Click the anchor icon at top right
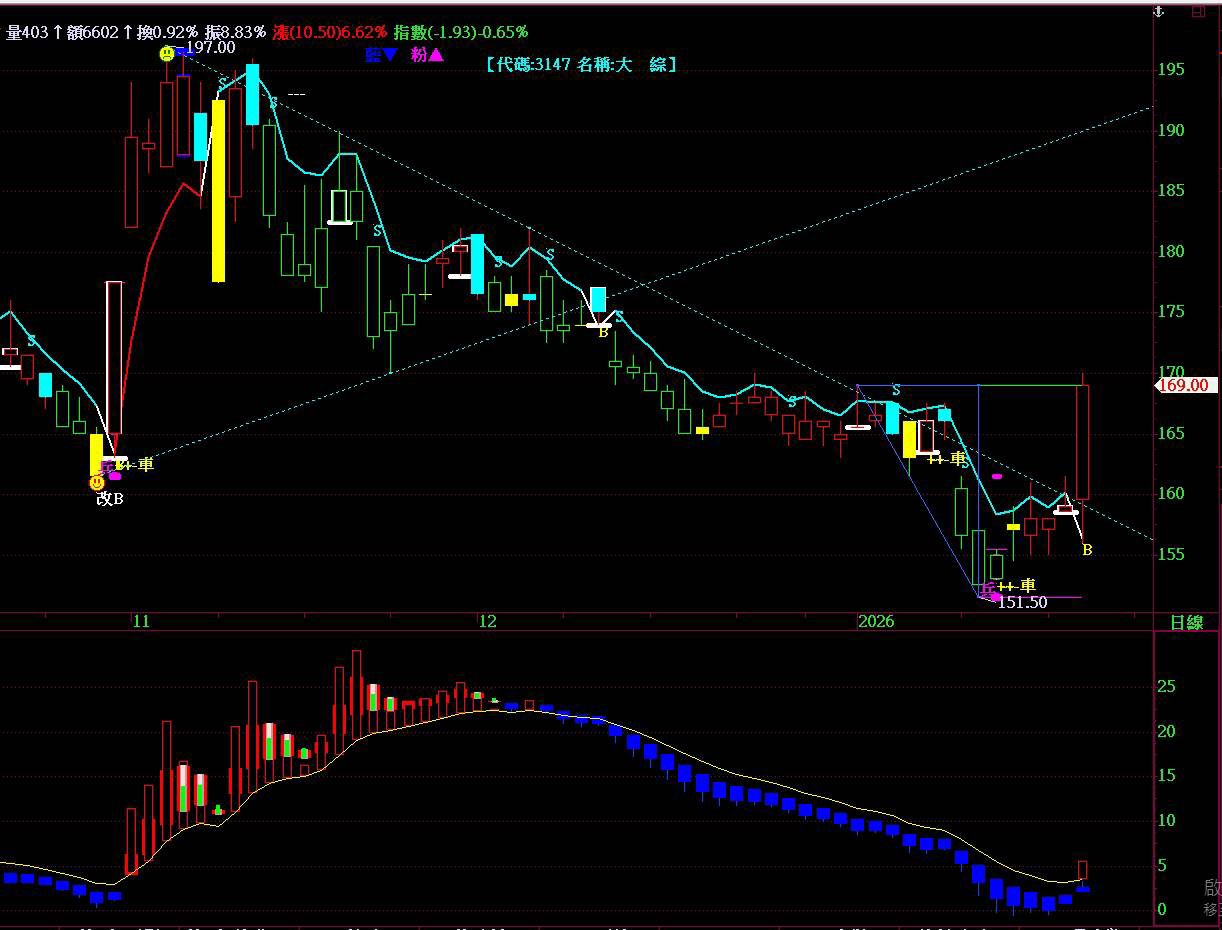 click(1160, 12)
